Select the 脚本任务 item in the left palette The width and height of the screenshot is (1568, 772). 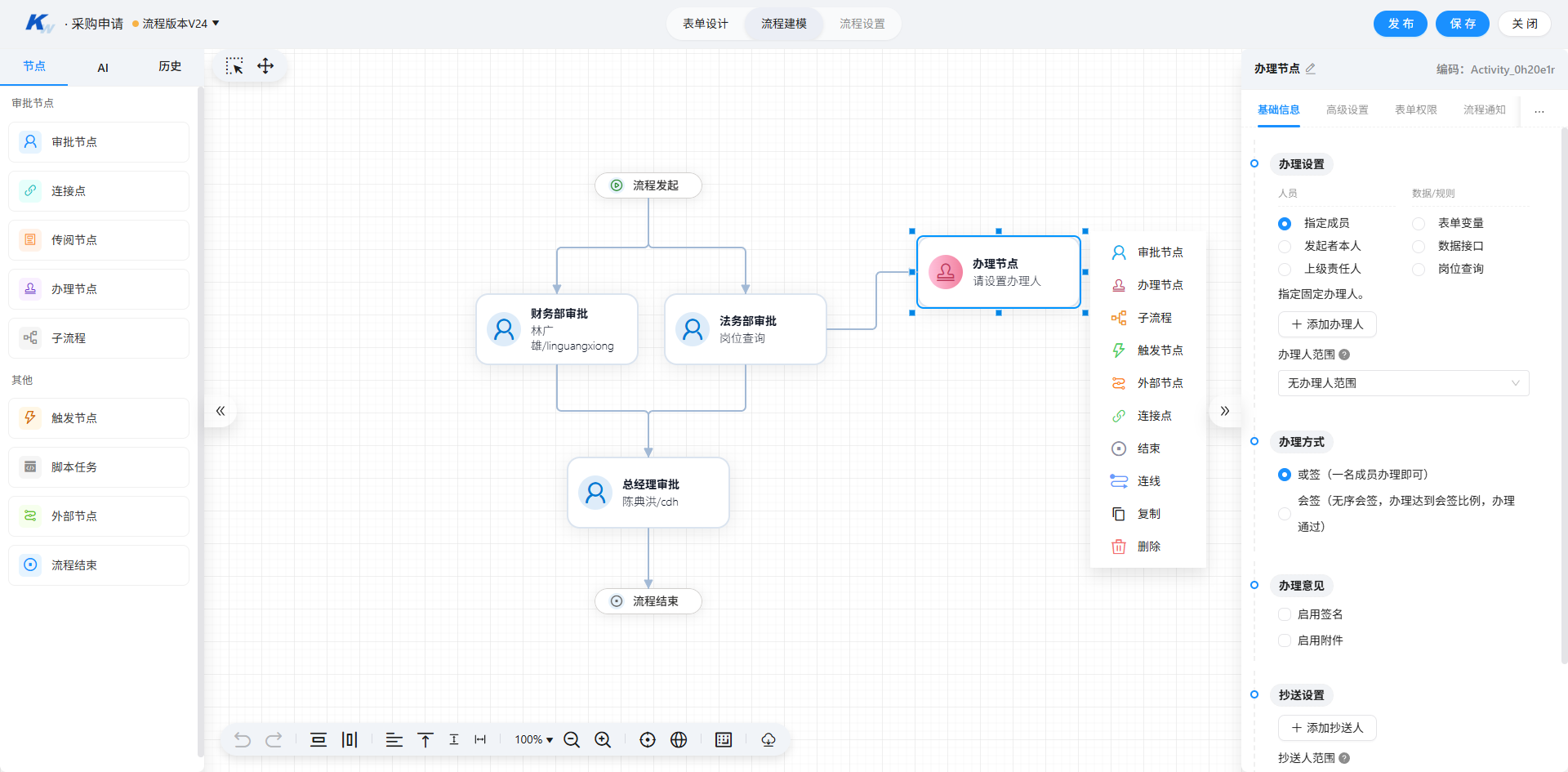click(x=99, y=467)
